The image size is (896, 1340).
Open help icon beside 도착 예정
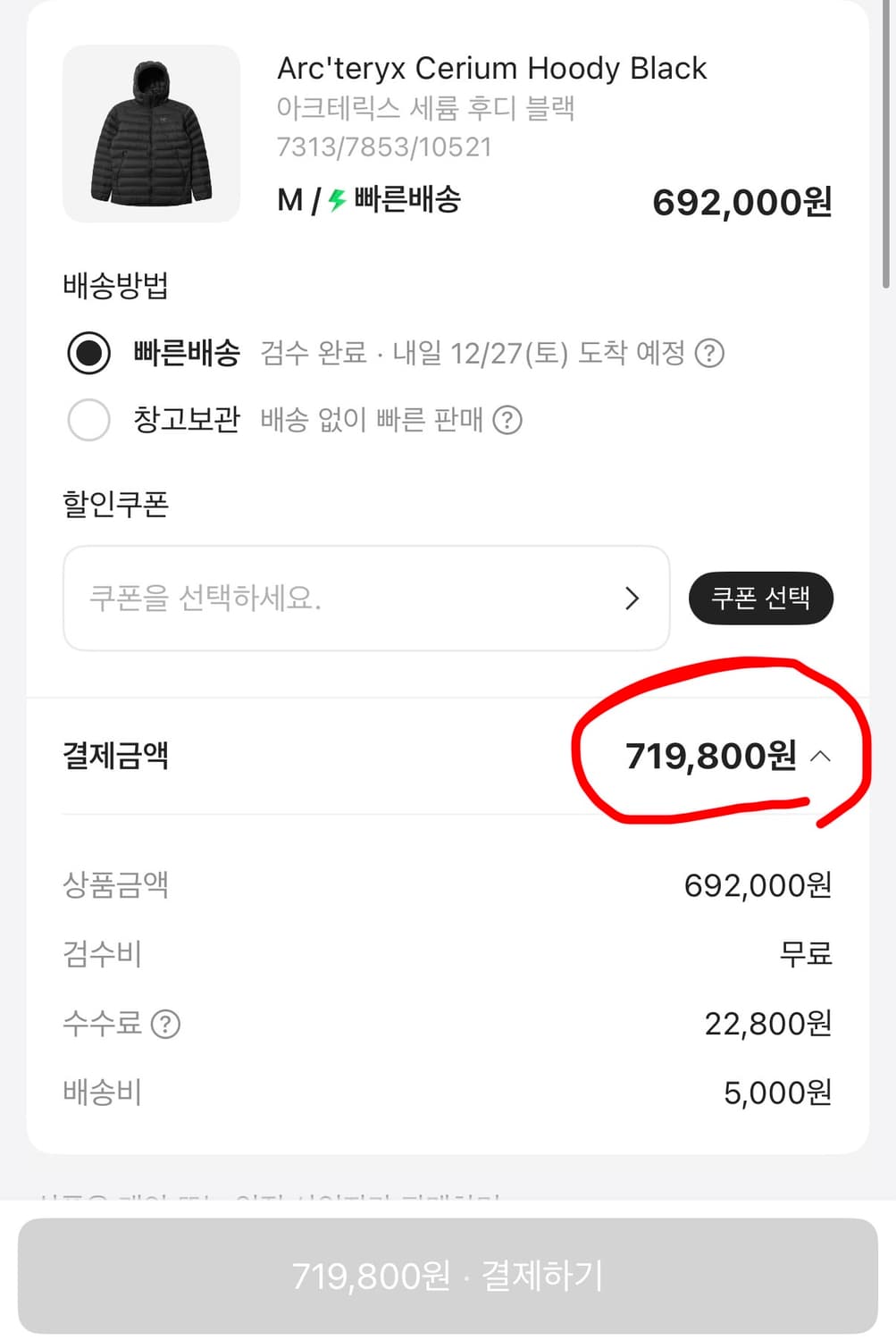(x=709, y=353)
